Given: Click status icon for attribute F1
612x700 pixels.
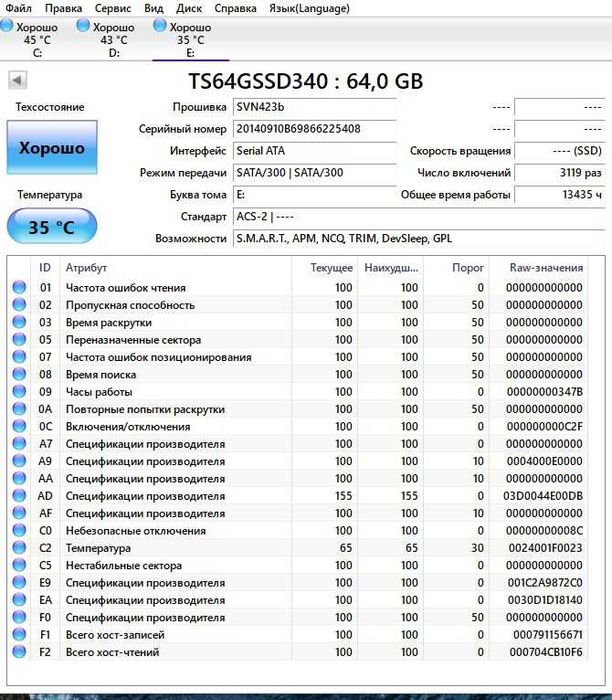Looking at the screenshot, I should tap(19, 634).
